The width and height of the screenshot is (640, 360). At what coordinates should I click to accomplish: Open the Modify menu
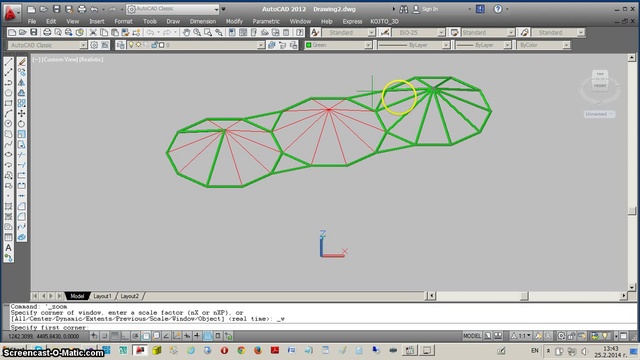234,21
